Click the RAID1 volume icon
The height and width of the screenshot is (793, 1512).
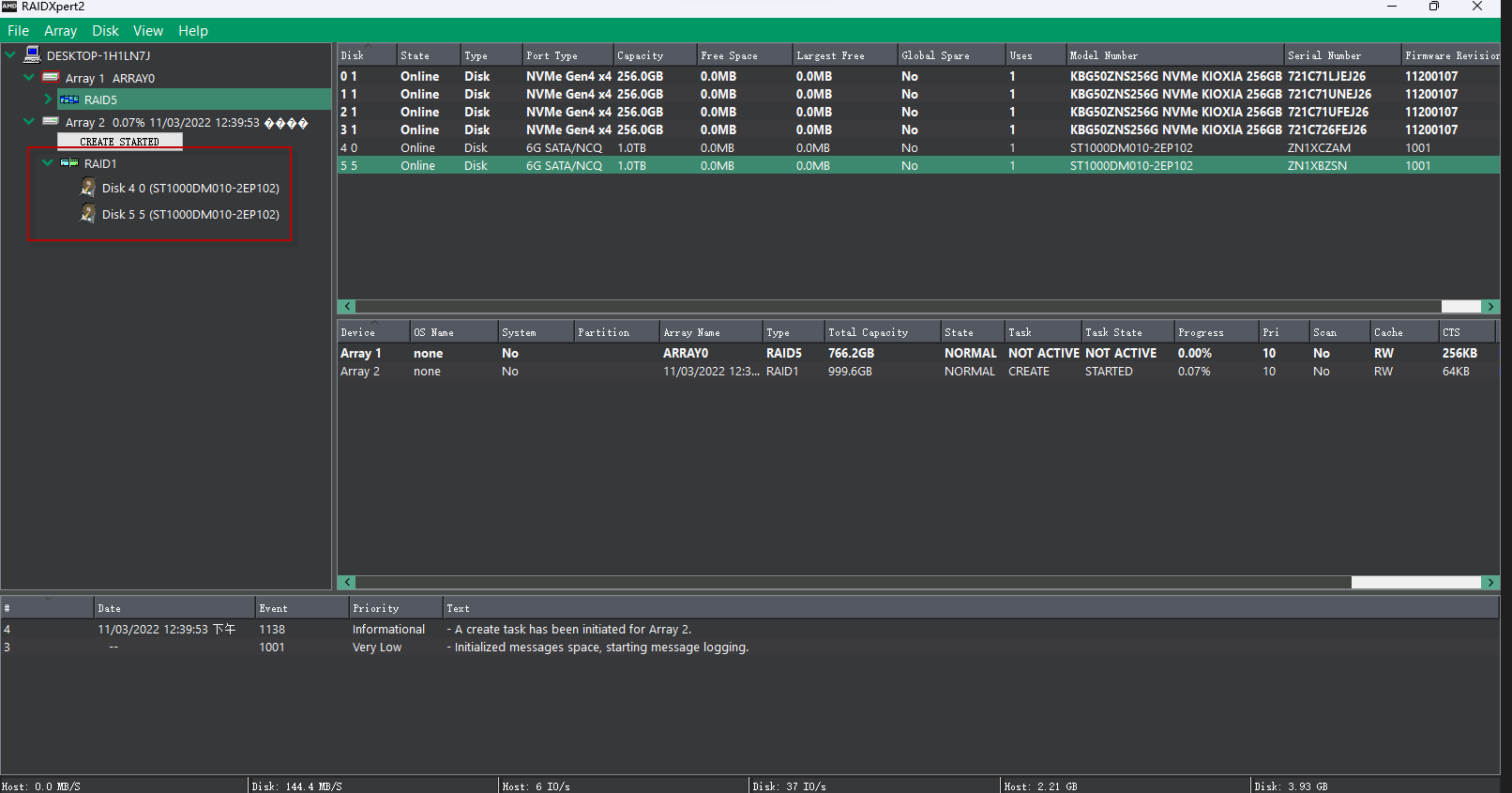pos(69,162)
